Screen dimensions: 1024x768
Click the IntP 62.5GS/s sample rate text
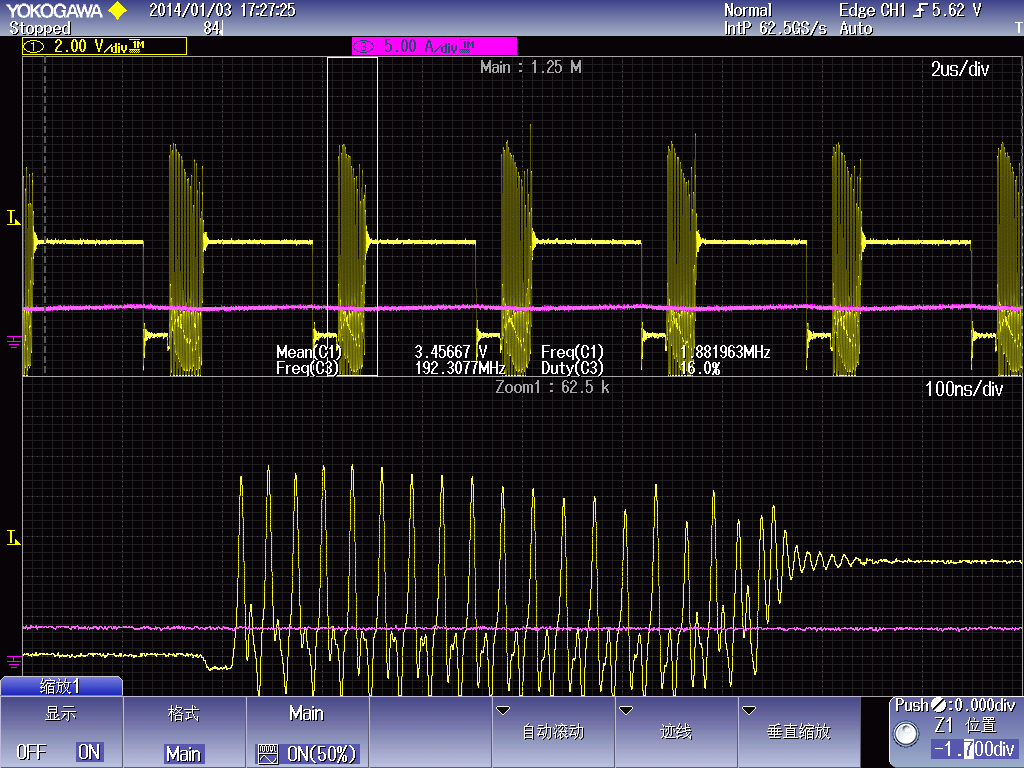(x=775, y=28)
